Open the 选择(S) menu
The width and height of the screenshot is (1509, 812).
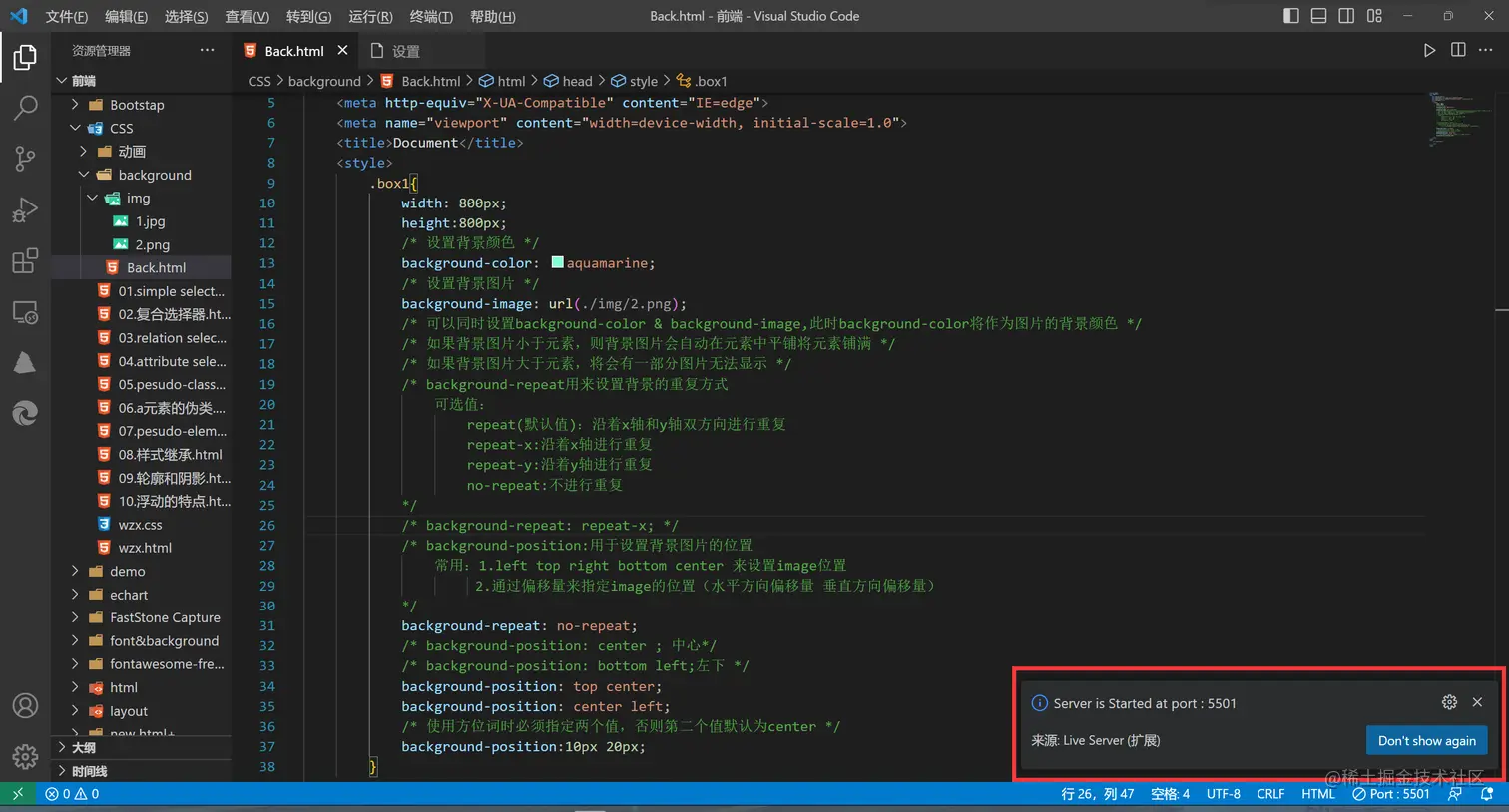(x=186, y=16)
